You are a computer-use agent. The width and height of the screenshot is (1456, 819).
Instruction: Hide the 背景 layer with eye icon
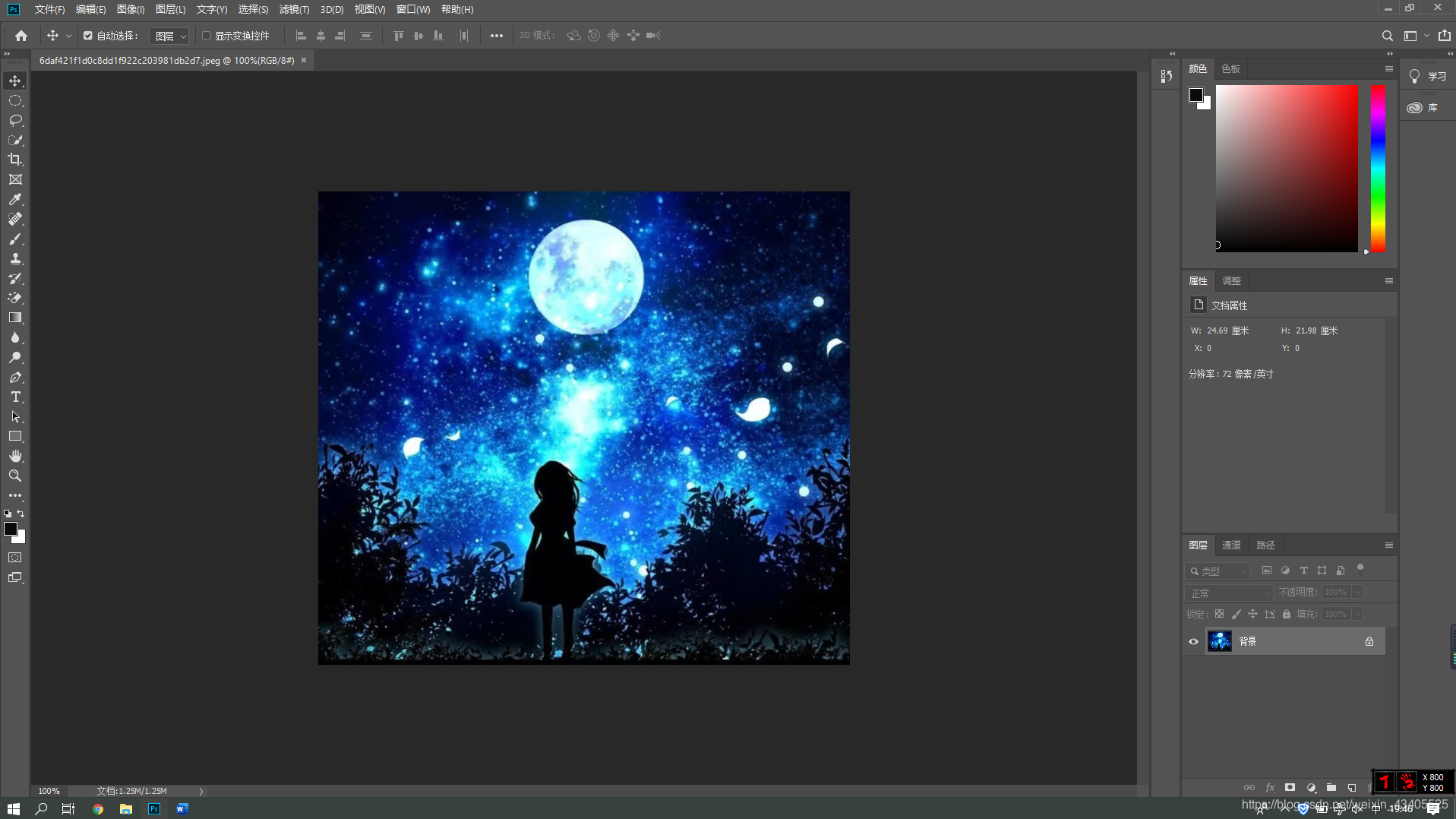[1193, 642]
